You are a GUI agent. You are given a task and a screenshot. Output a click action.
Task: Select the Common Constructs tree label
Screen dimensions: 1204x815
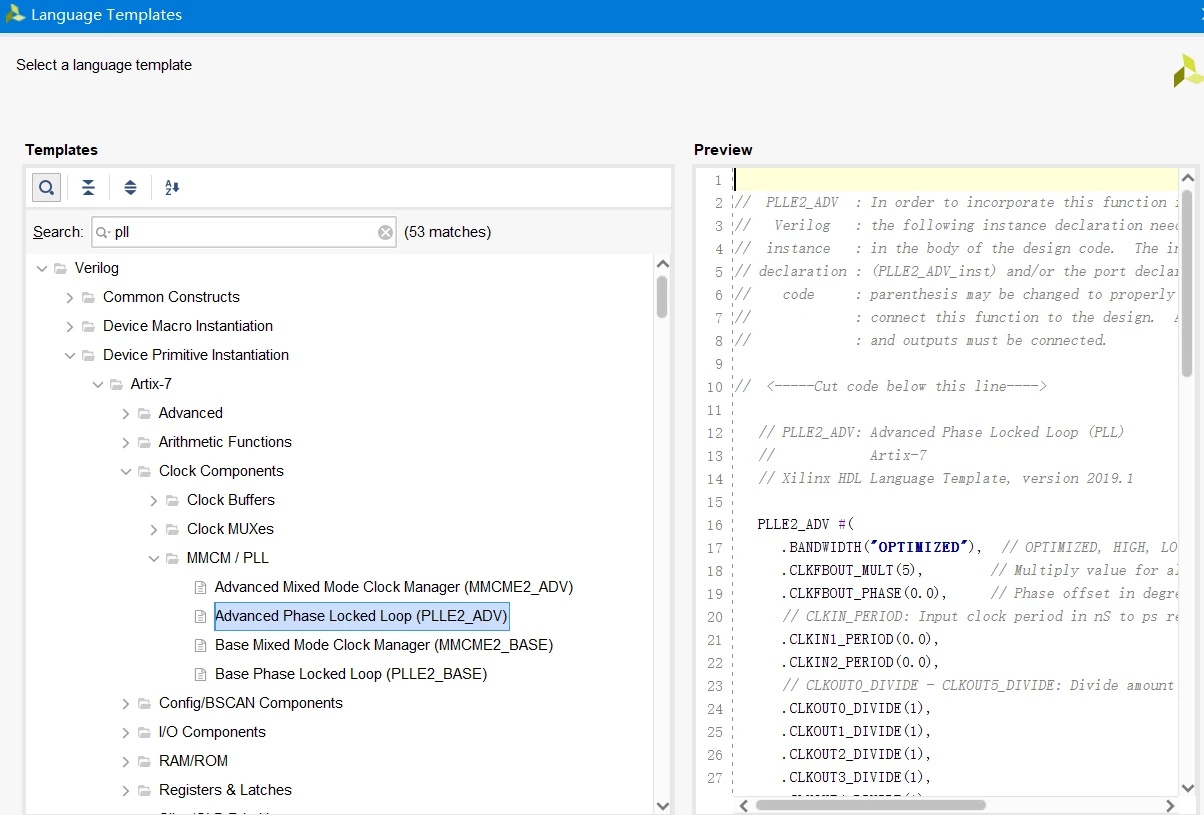(171, 297)
